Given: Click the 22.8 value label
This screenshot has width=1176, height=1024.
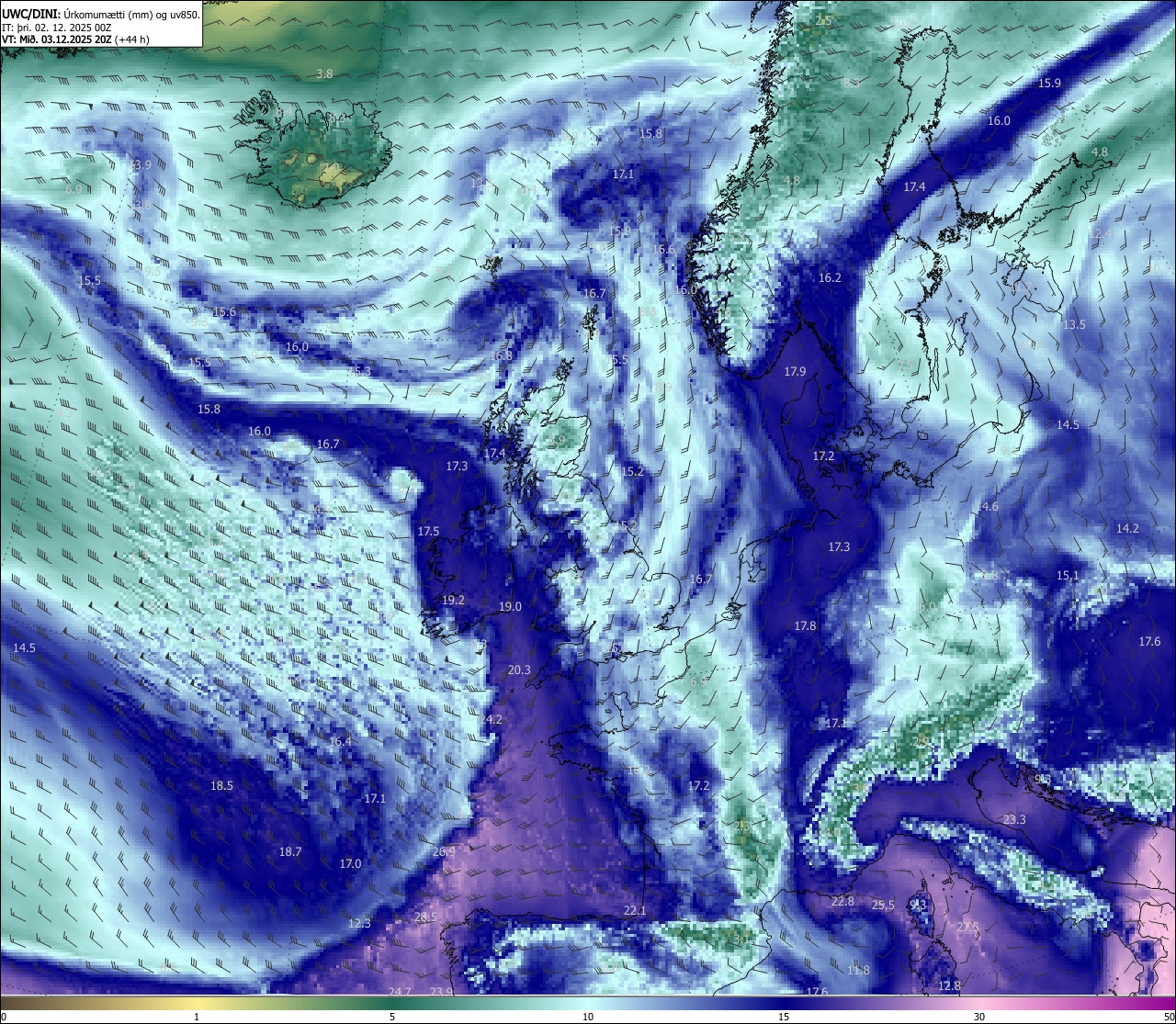Looking at the screenshot, I should (842, 901).
